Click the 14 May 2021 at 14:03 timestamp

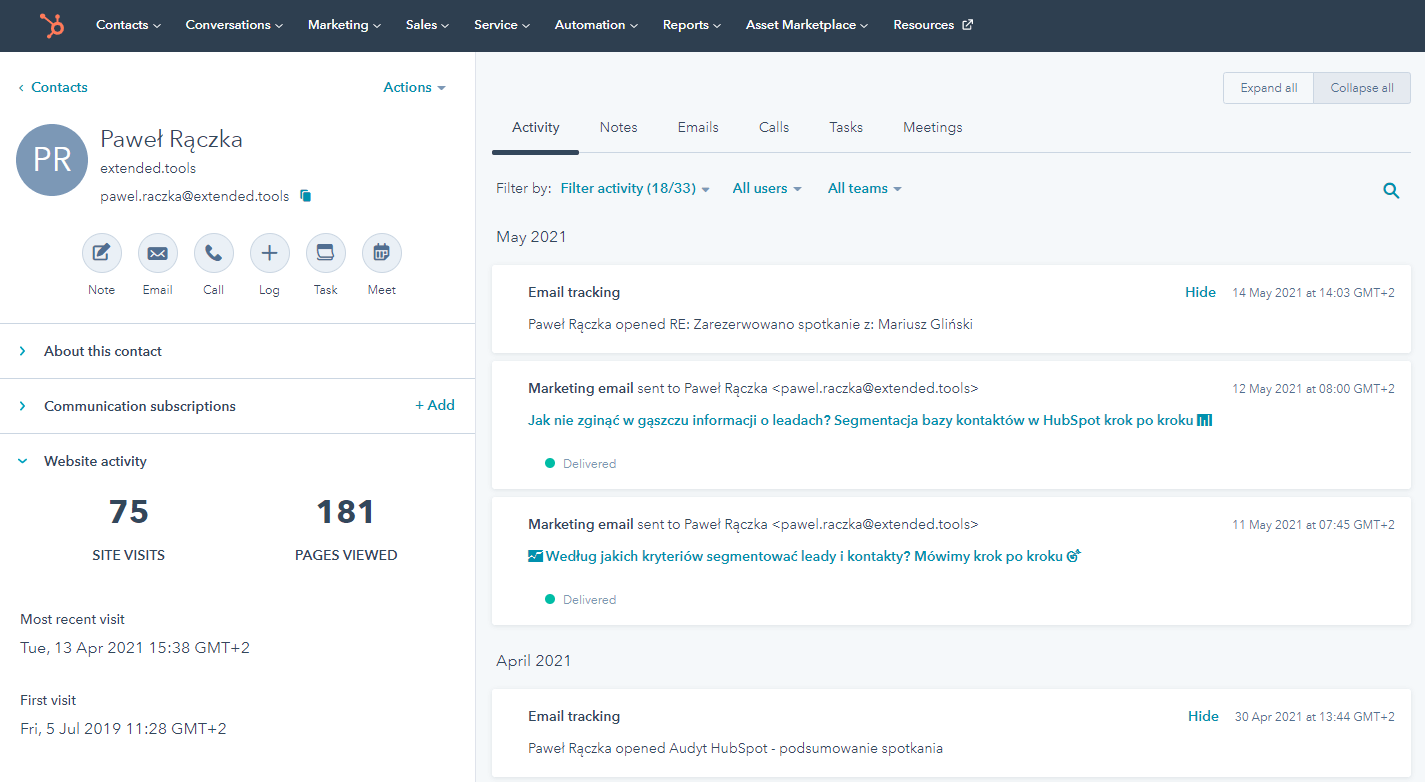[x=1313, y=293]
